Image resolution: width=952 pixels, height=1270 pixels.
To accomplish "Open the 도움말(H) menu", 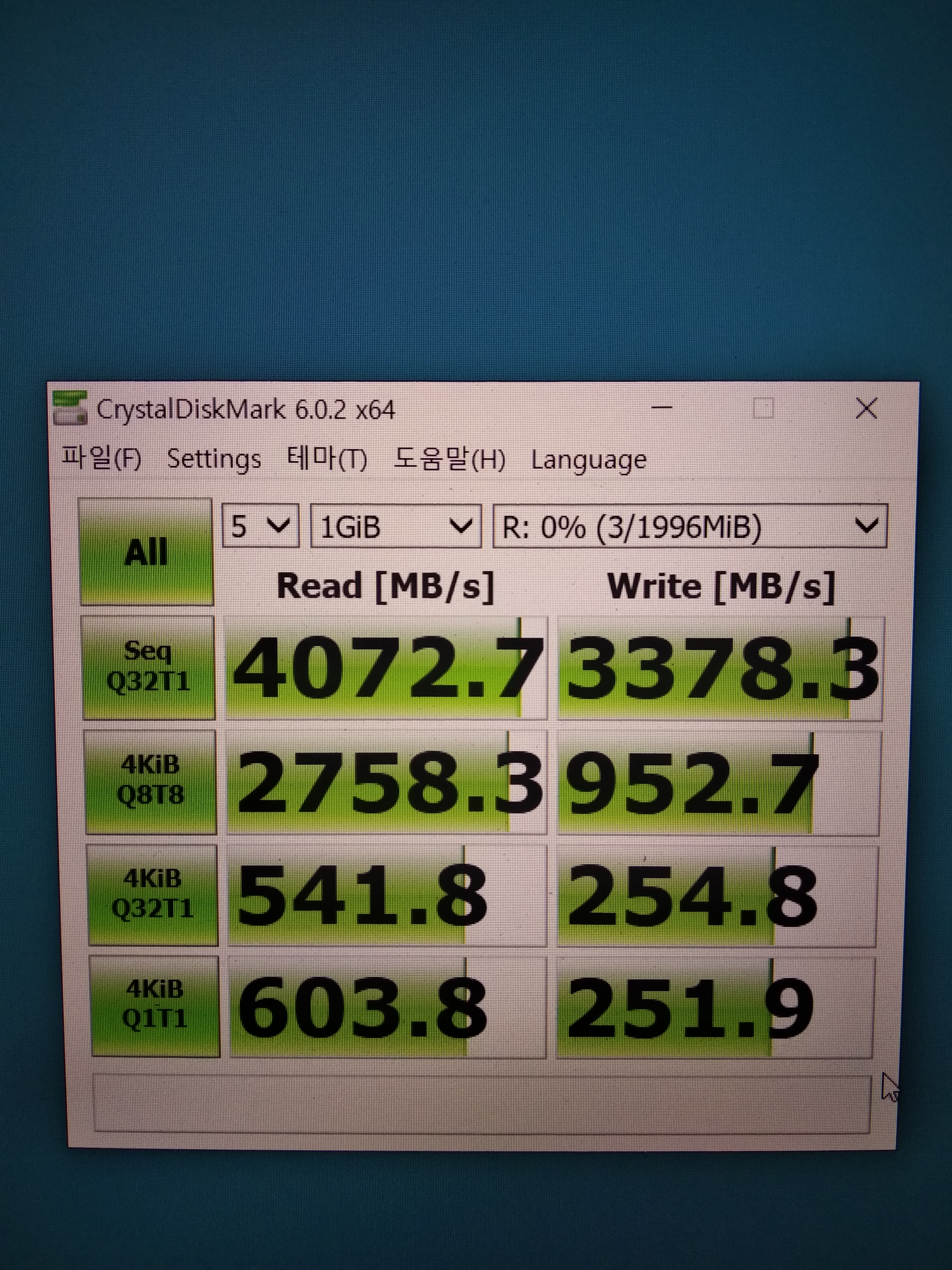I will pyautogui.click(x=449, y=459).
